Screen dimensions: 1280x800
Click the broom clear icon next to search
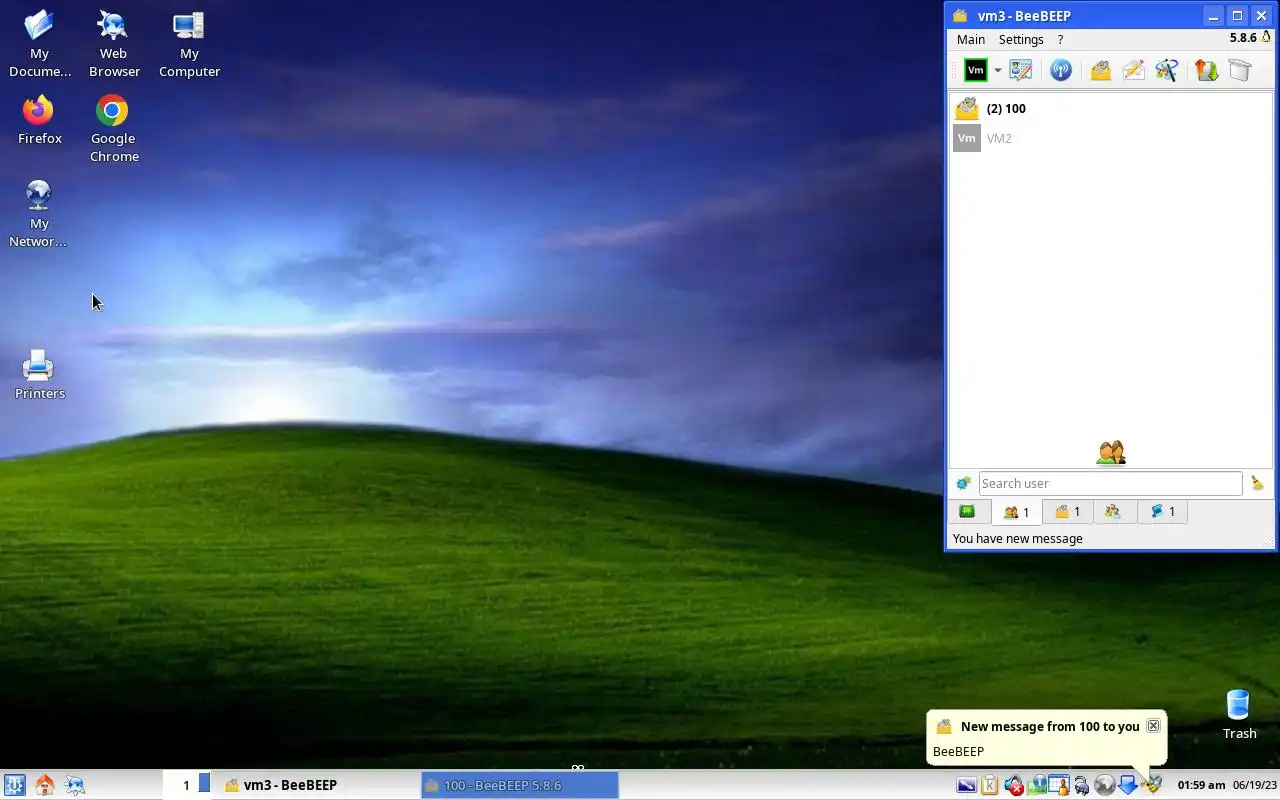click(x=1257, y=483)
